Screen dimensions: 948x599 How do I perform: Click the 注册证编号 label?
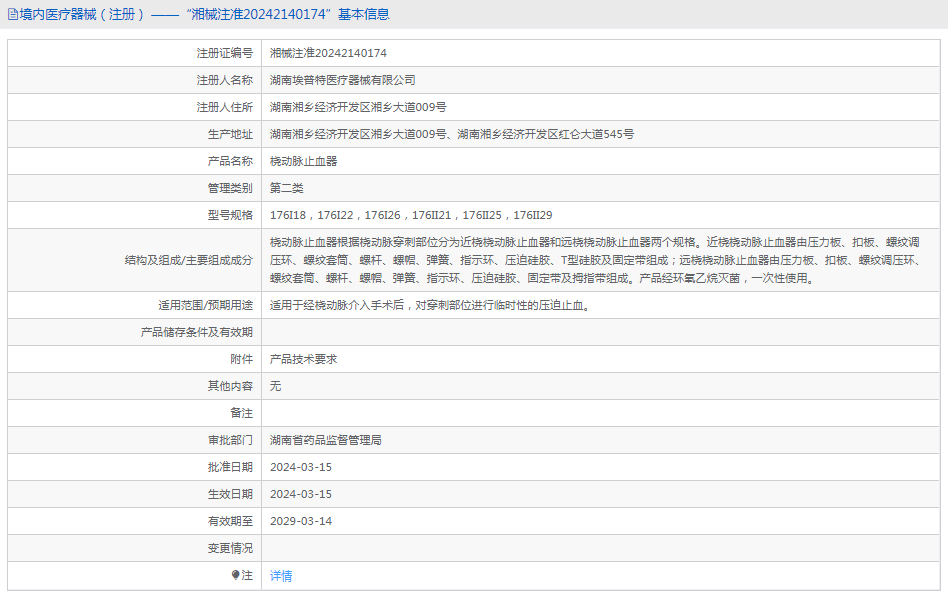point(224,53)
